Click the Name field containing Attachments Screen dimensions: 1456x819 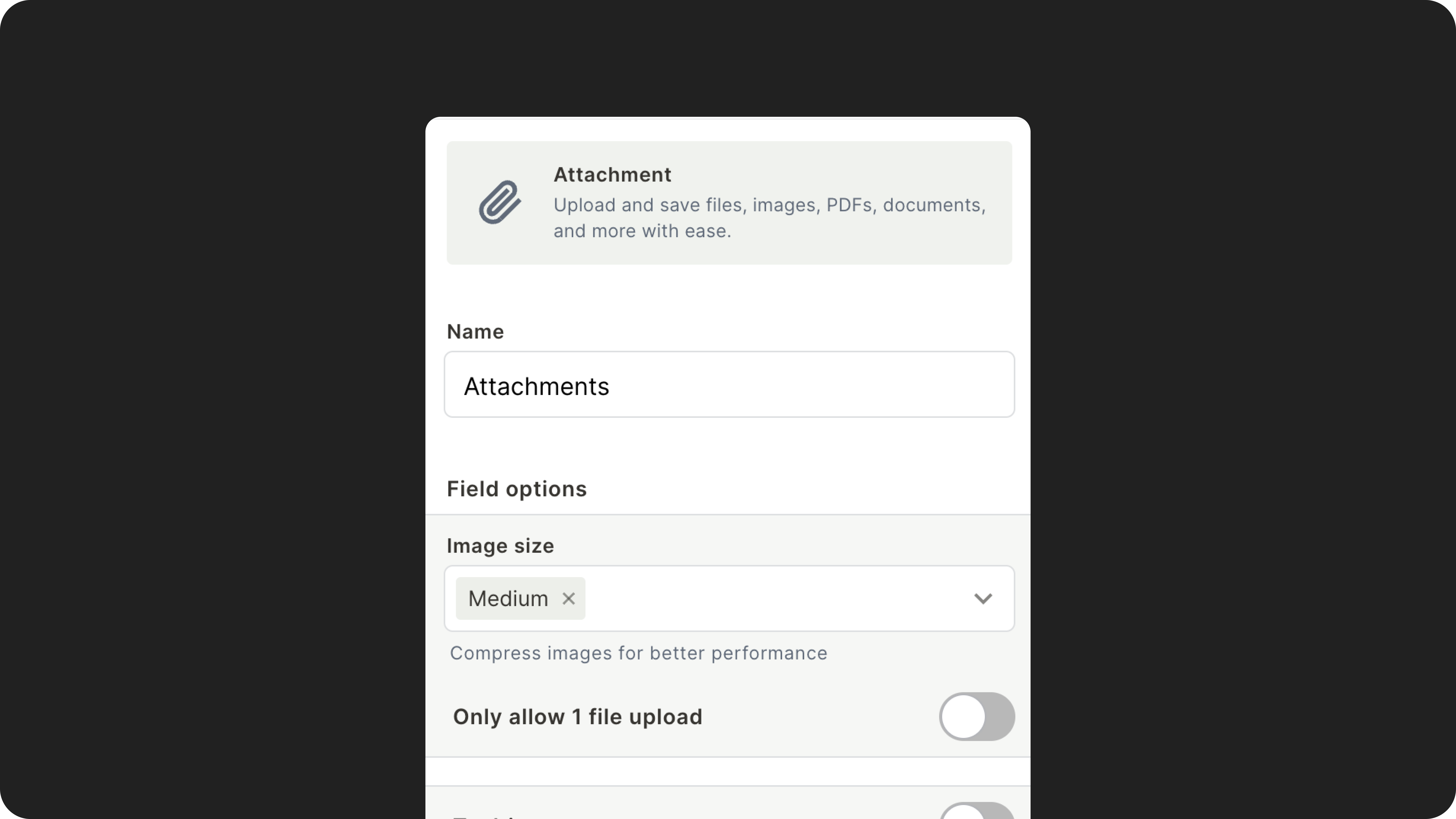click(729, 384)
